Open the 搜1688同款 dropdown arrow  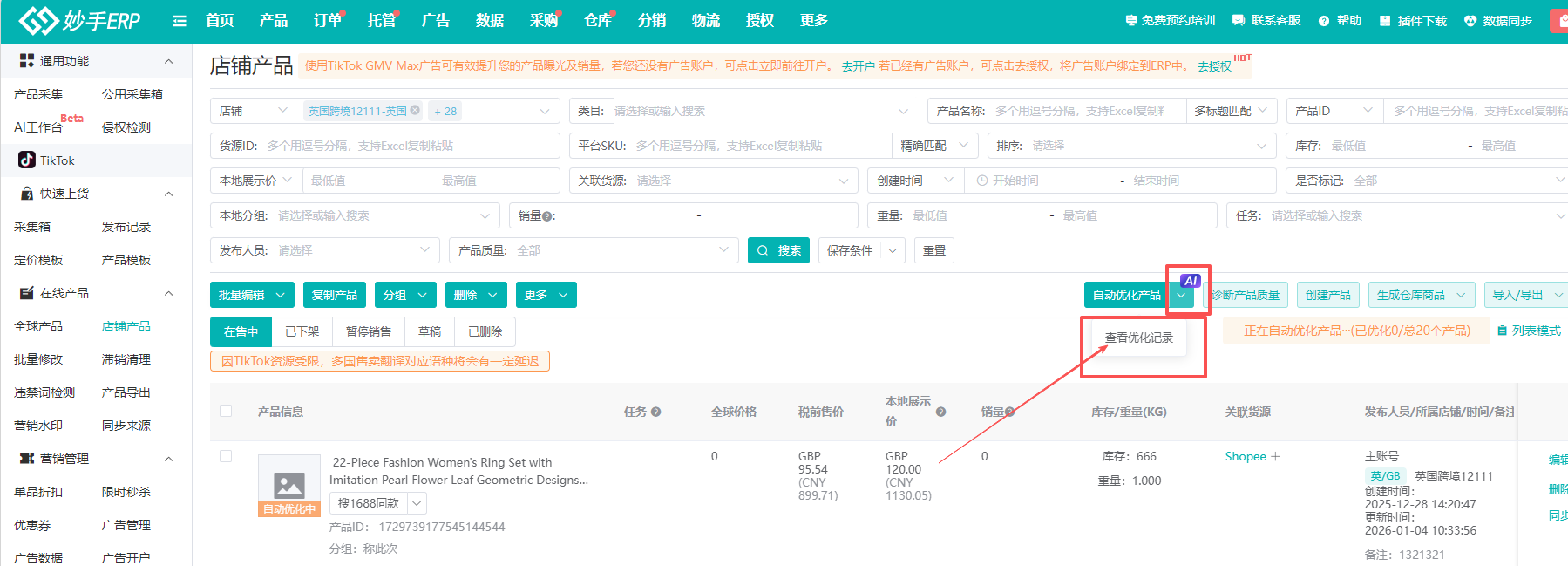pos(417,503)
